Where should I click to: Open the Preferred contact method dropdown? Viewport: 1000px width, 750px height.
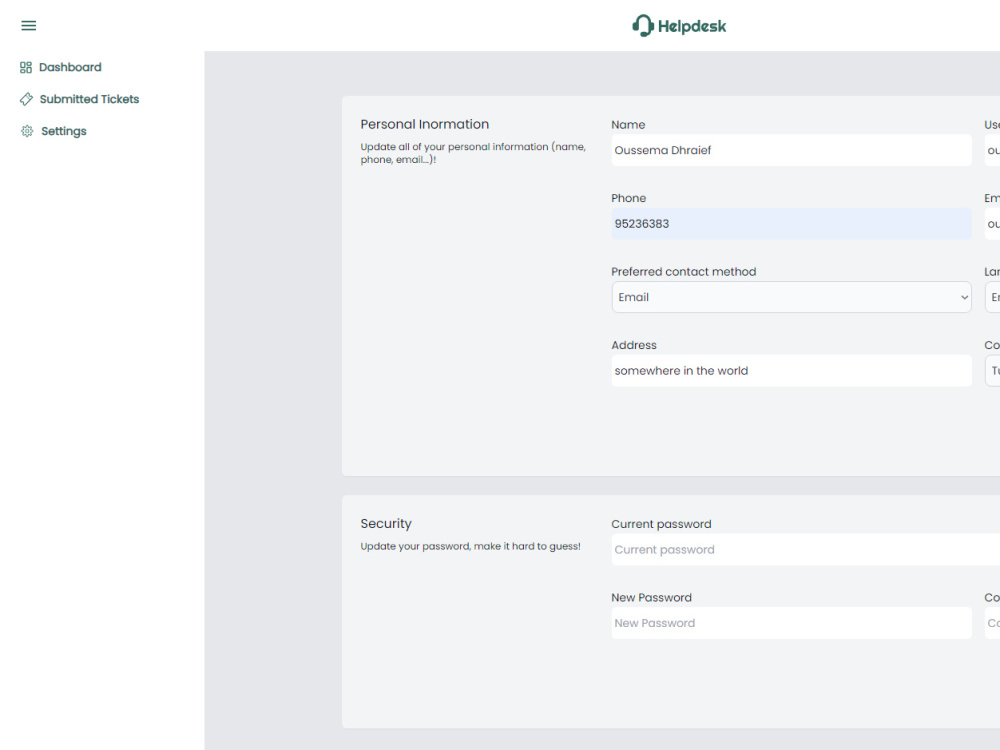(791, 297)
